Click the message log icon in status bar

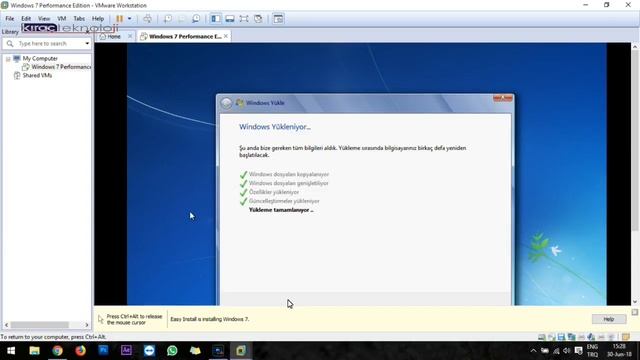click(626, 337)
